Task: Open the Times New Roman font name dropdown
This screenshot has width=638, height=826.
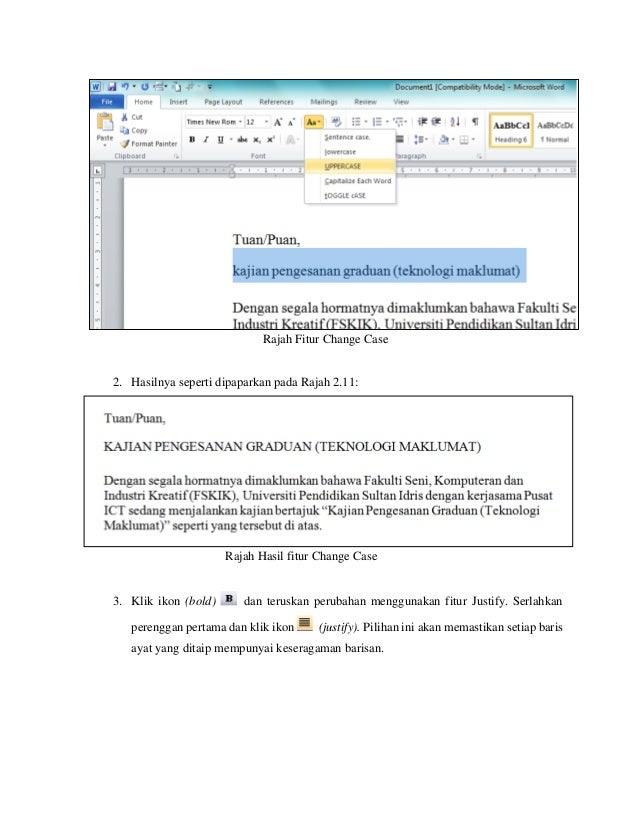Action: [240, 122]
